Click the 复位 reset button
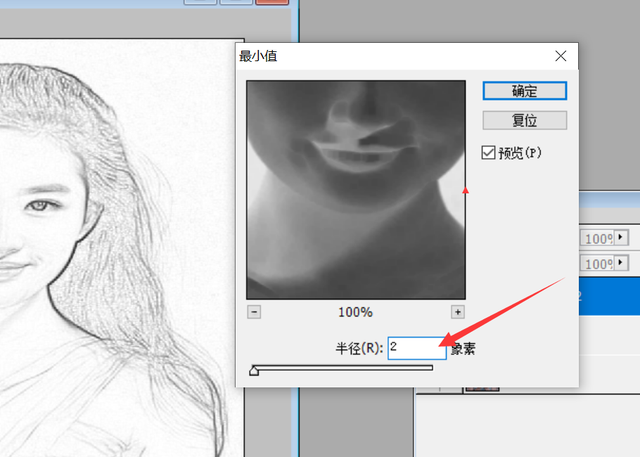Viewport: 640px width, 457px height. pos(524,120)
